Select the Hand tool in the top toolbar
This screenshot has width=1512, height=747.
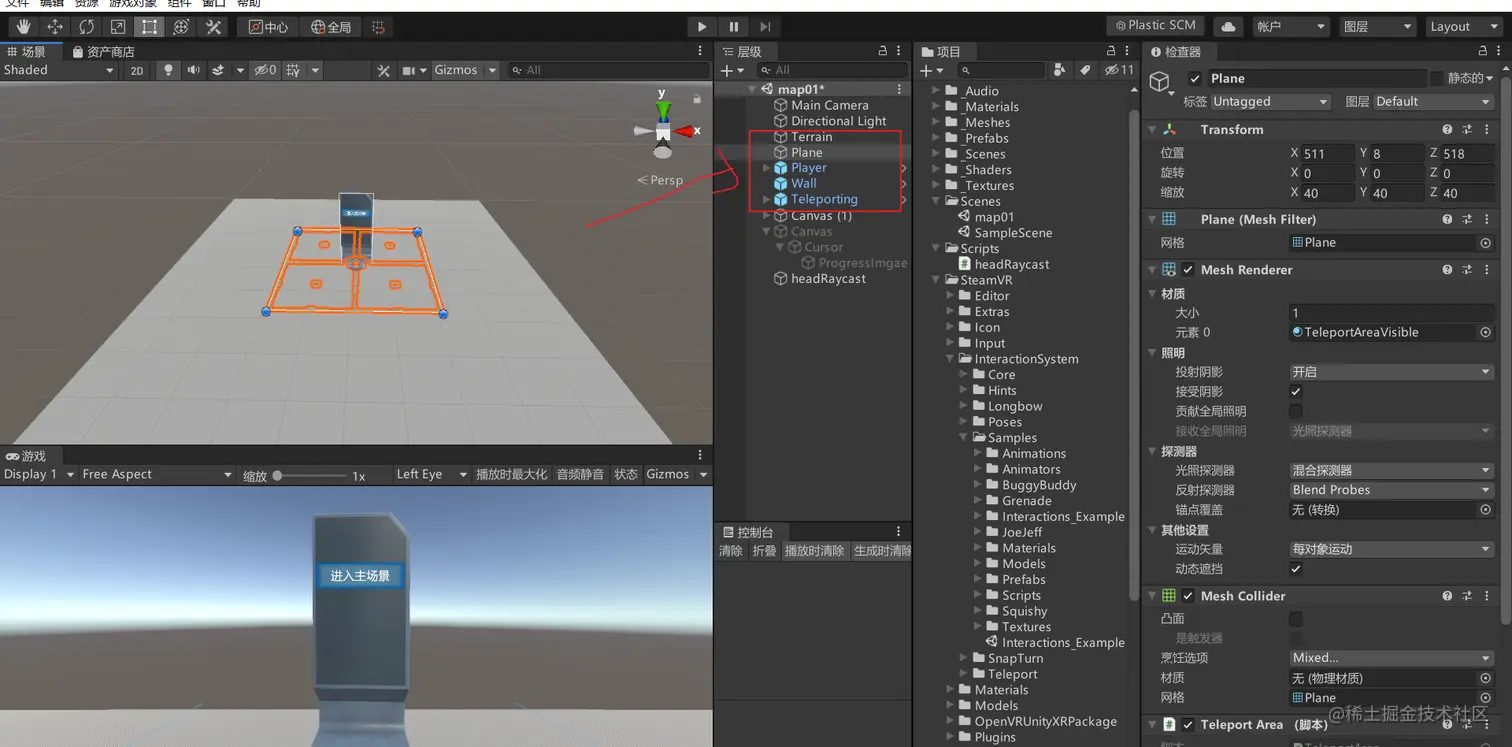tap(23, 27)
